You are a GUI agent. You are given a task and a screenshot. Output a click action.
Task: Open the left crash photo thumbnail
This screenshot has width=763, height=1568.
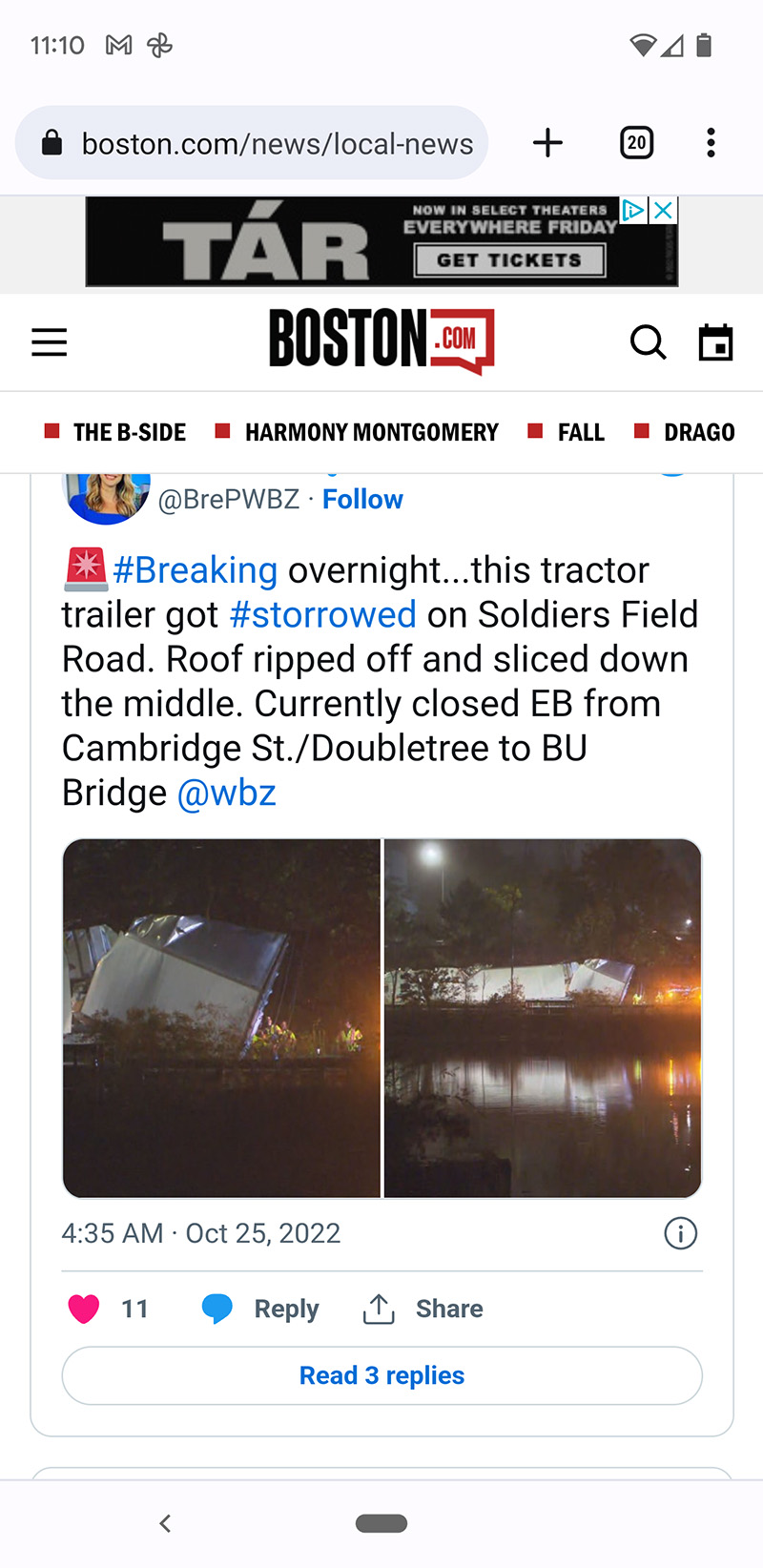point(221,1018)
